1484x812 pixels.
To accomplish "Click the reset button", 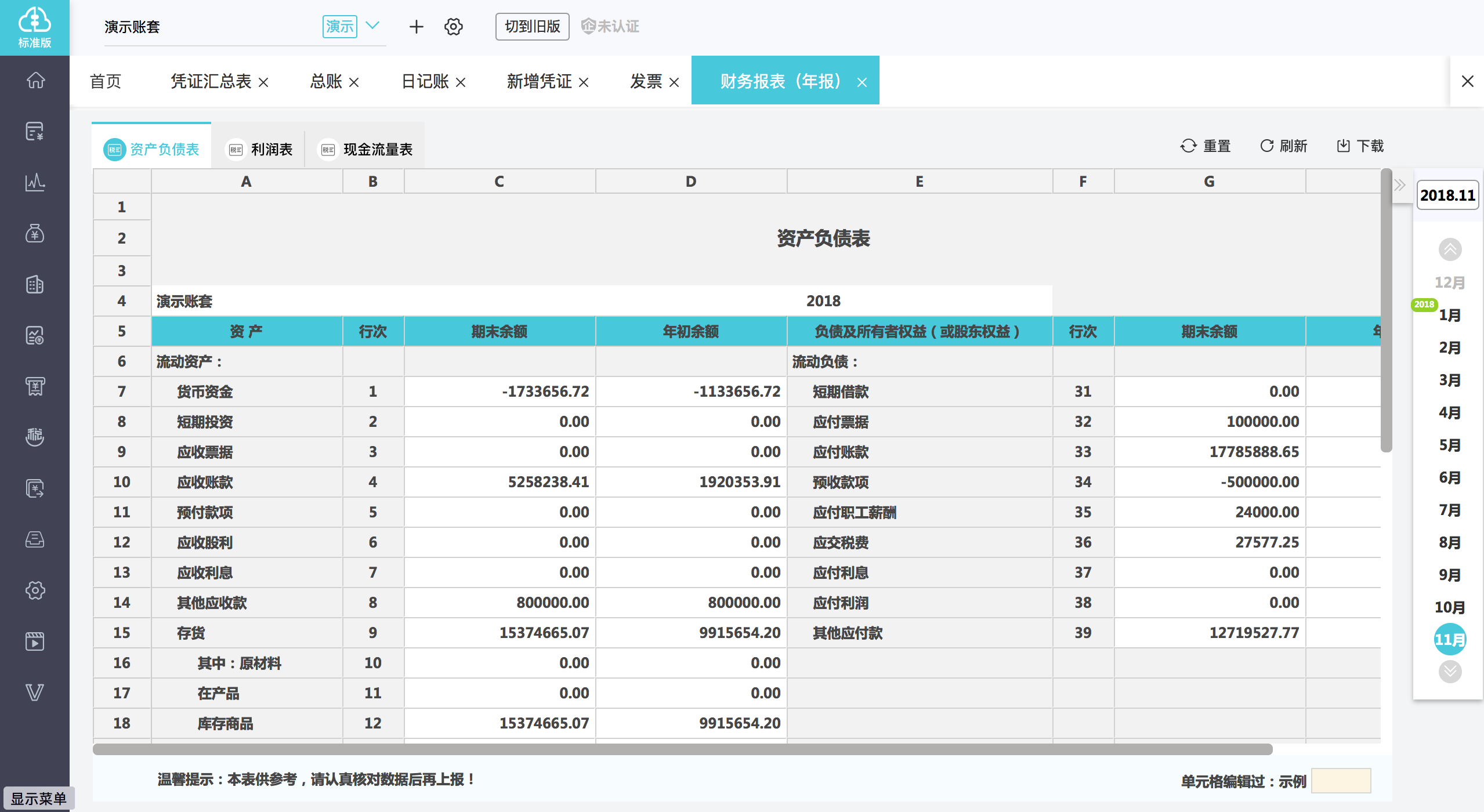I will (1206, 146).
